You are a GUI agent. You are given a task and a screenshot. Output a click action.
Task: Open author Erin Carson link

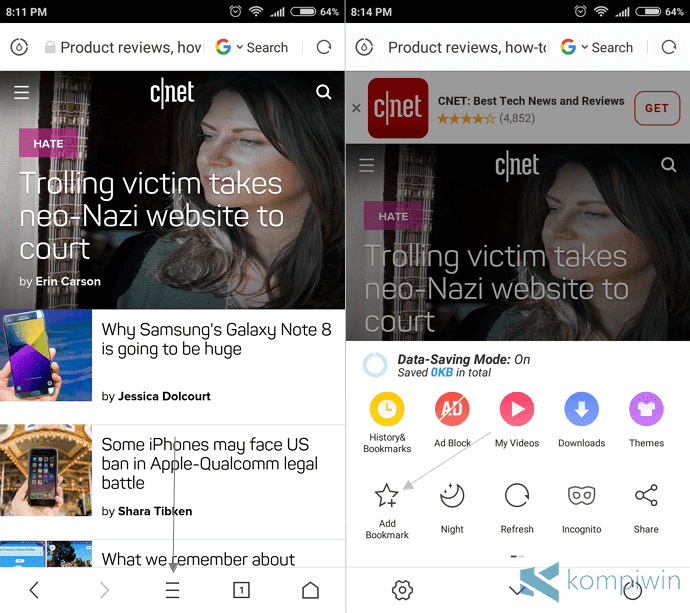[68, 281]
